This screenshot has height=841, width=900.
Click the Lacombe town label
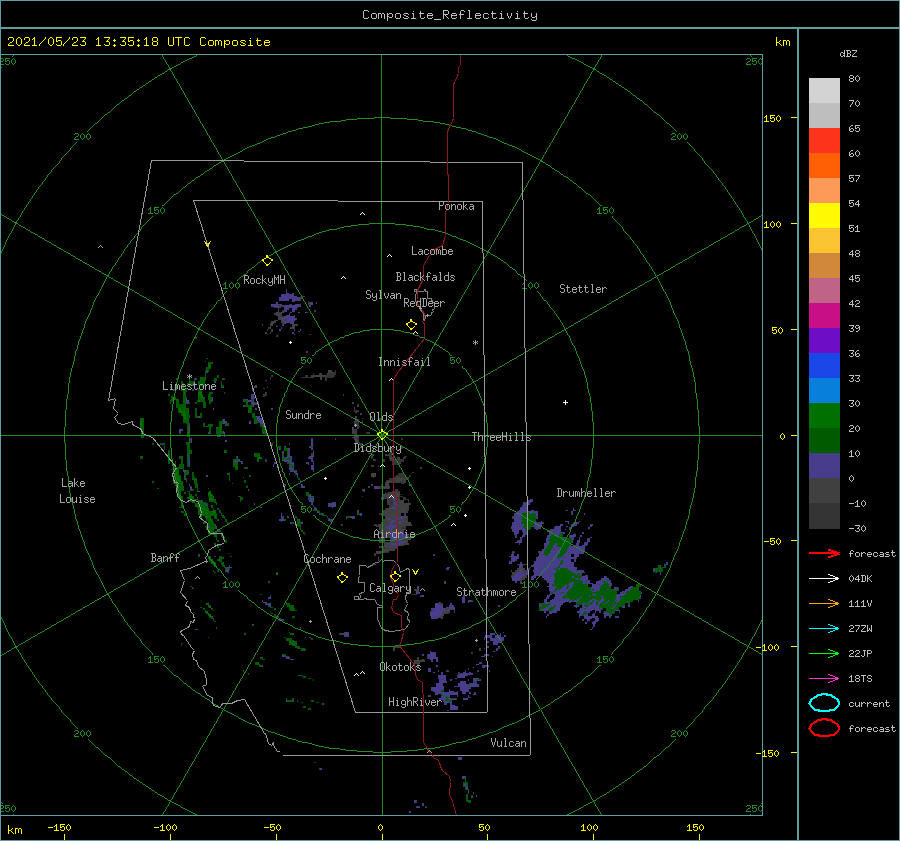pos(432,251)
